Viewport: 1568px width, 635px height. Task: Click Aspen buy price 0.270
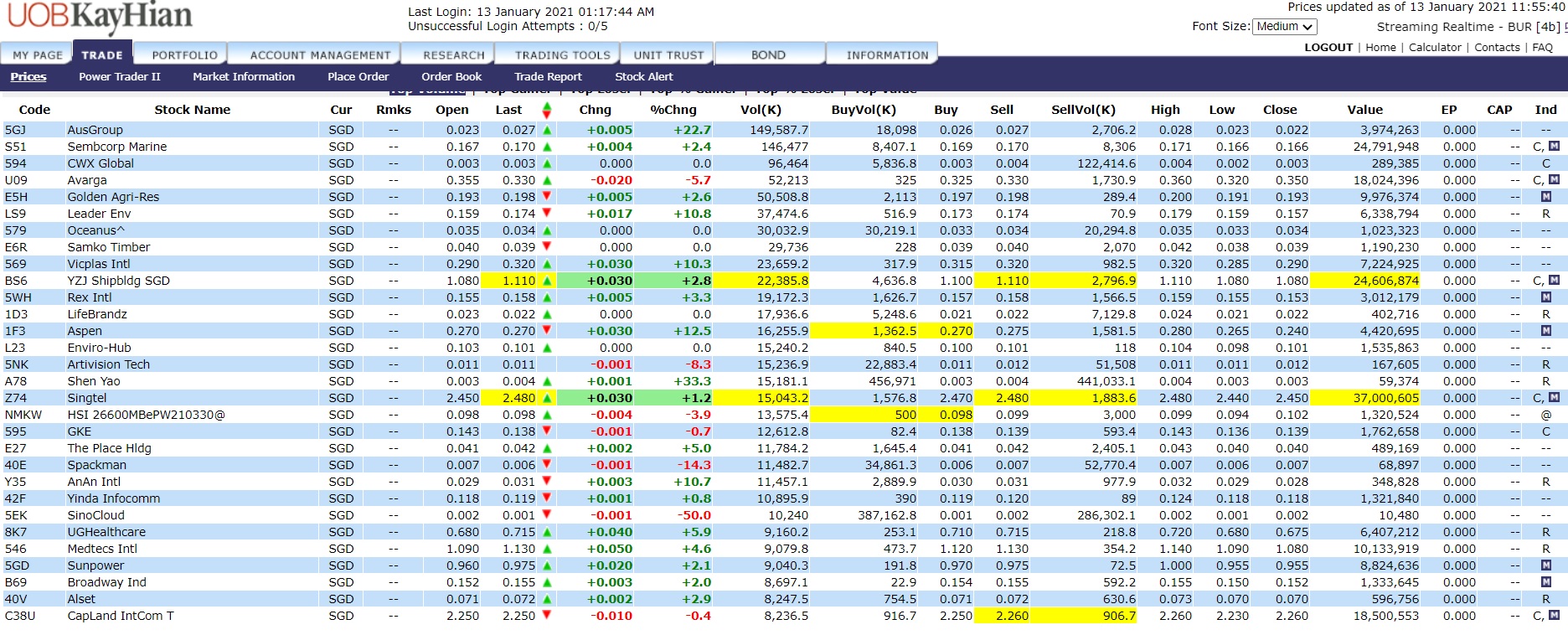tap(956, 331)
